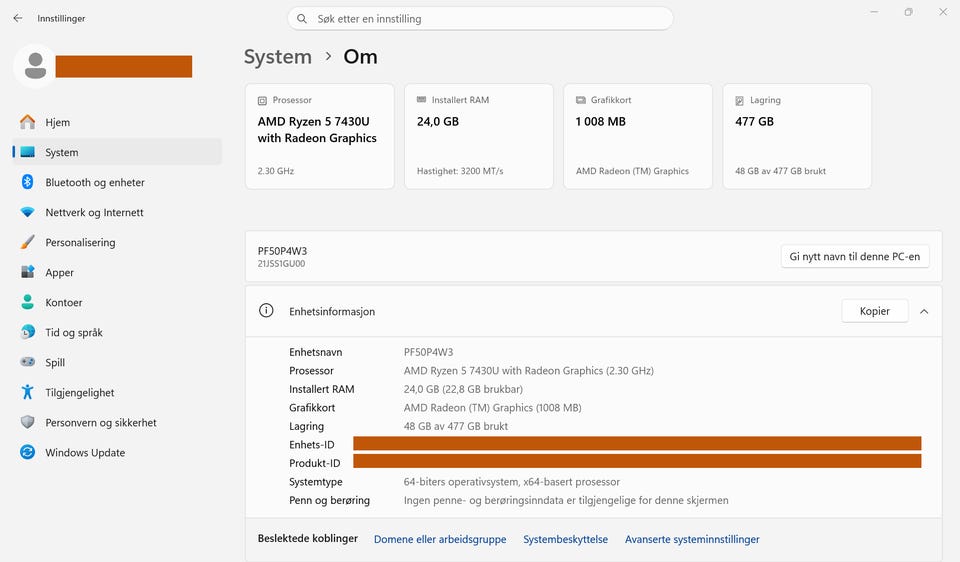Viewport: 960px width, 562px height.
Task: Open Bluetooth og enheter settings
Action: click(x=117, y=182)
